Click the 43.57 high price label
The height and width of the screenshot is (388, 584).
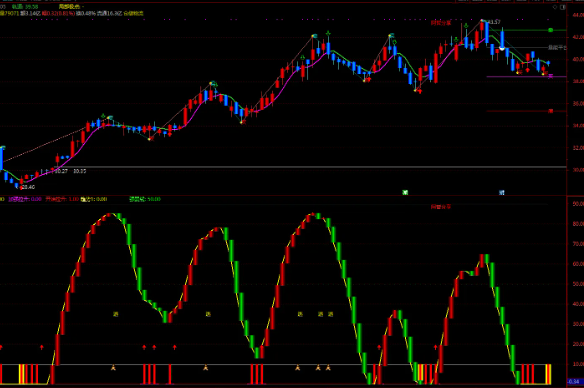[x=494, y=22]
